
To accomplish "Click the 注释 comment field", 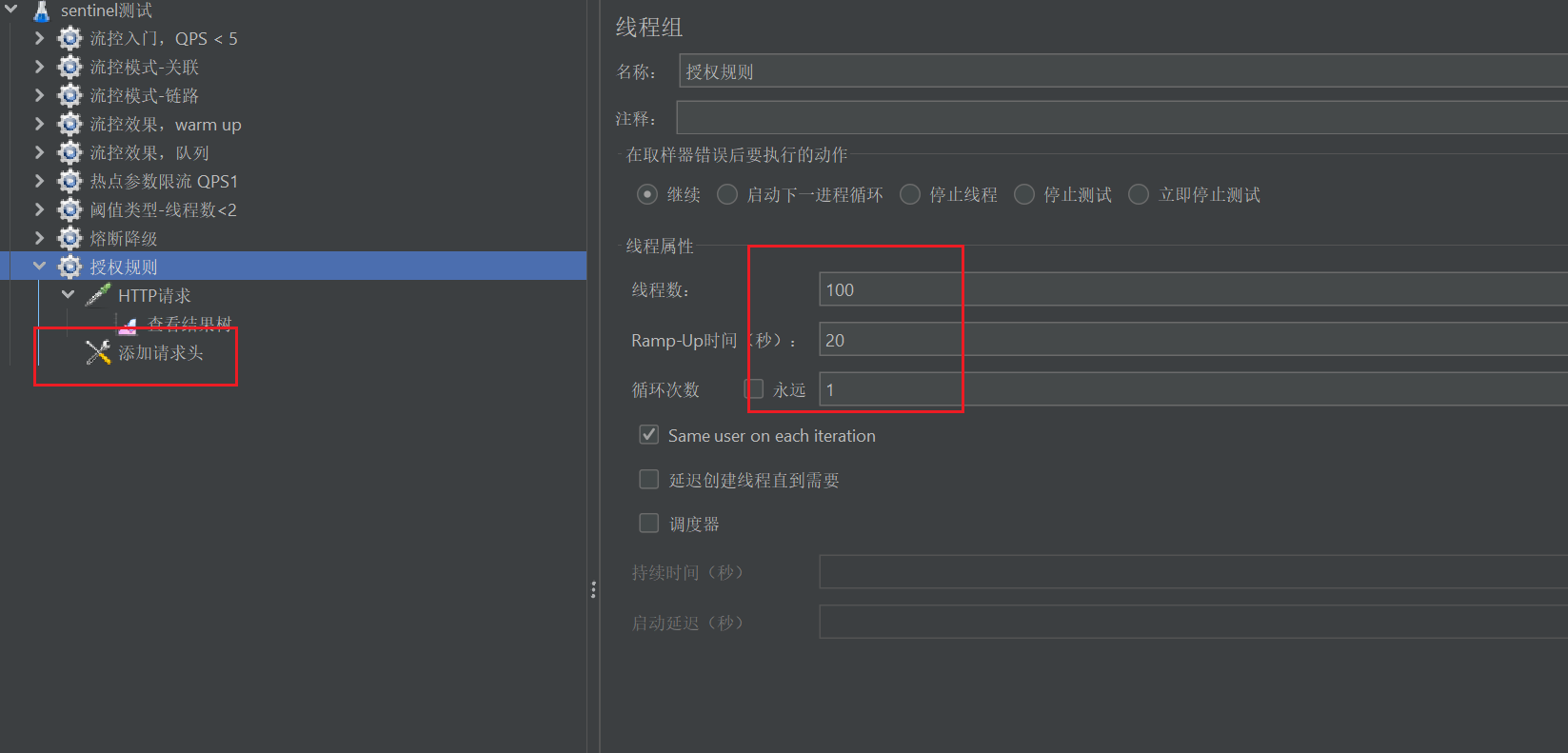I will tap(1122, 118).
